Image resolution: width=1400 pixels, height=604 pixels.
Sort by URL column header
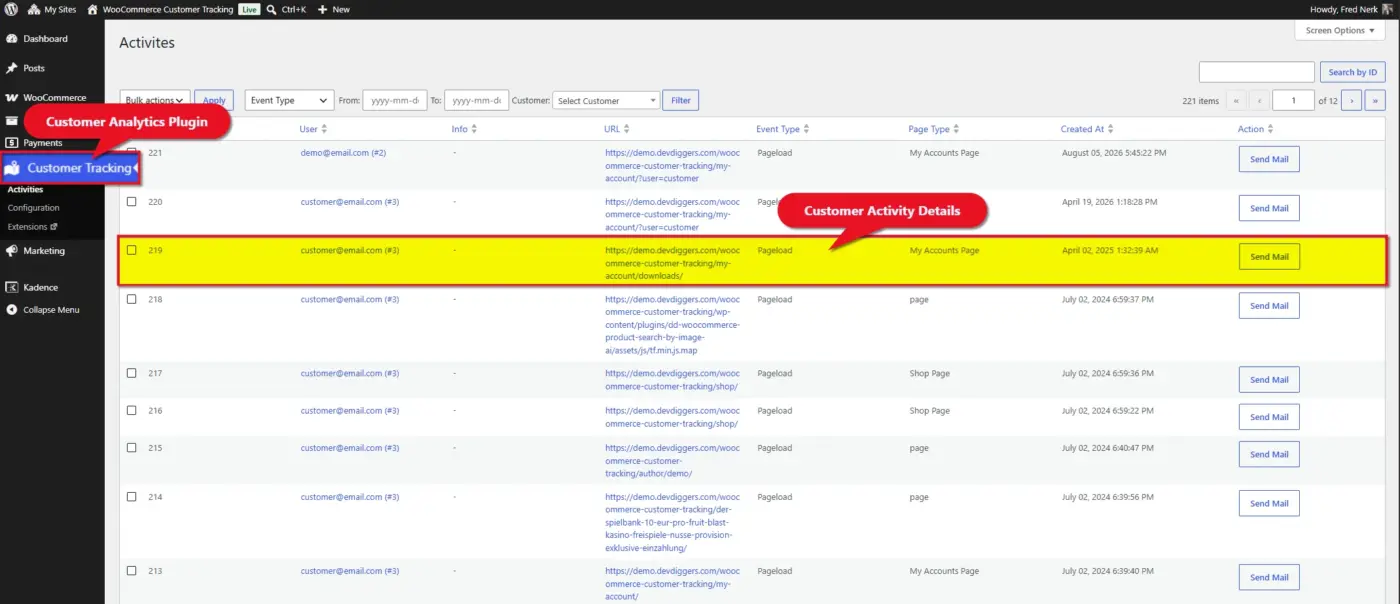click(617, 129)
